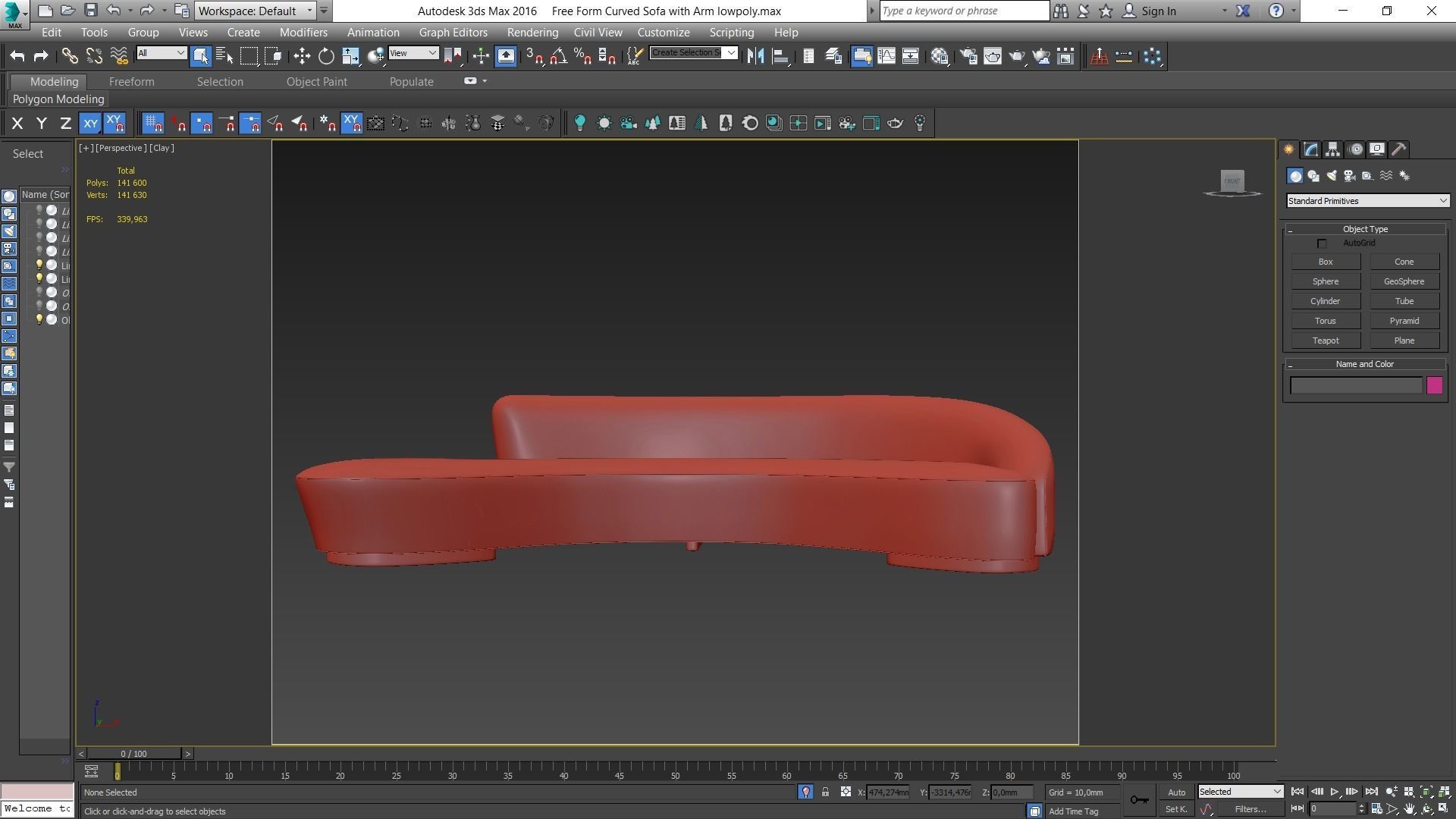Create a Box primitive
Screen dimensions: 1456x819
point(1326,262)
